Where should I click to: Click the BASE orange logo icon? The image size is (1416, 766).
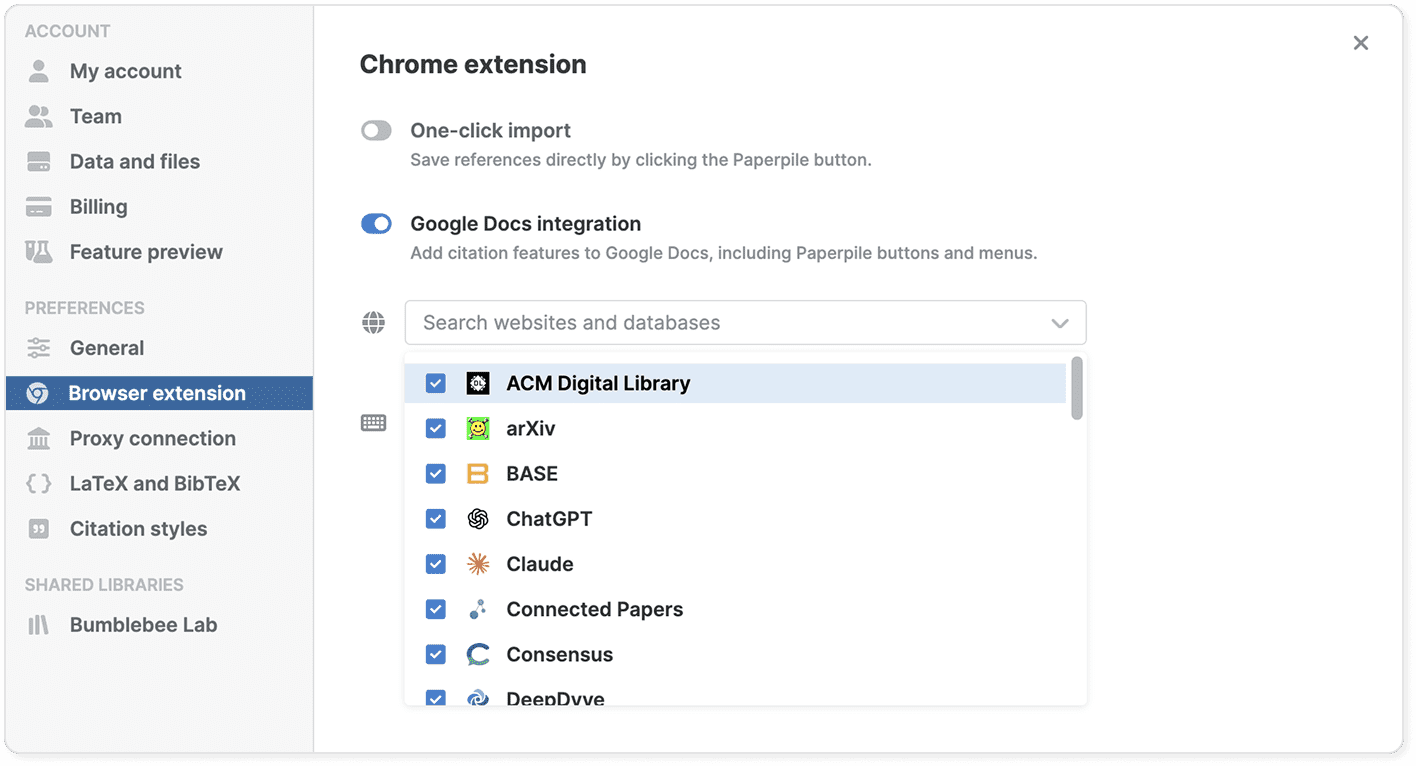[x=478, y=474]
